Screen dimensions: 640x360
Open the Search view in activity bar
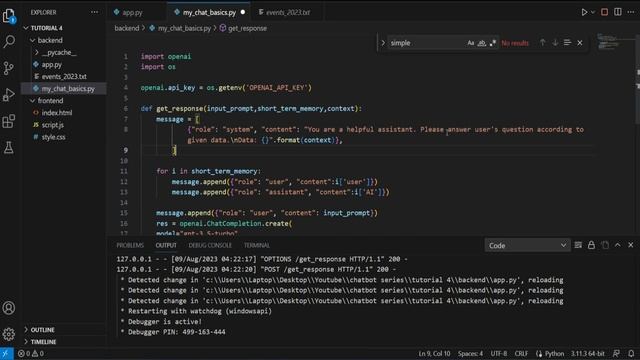tap(9, 42)
